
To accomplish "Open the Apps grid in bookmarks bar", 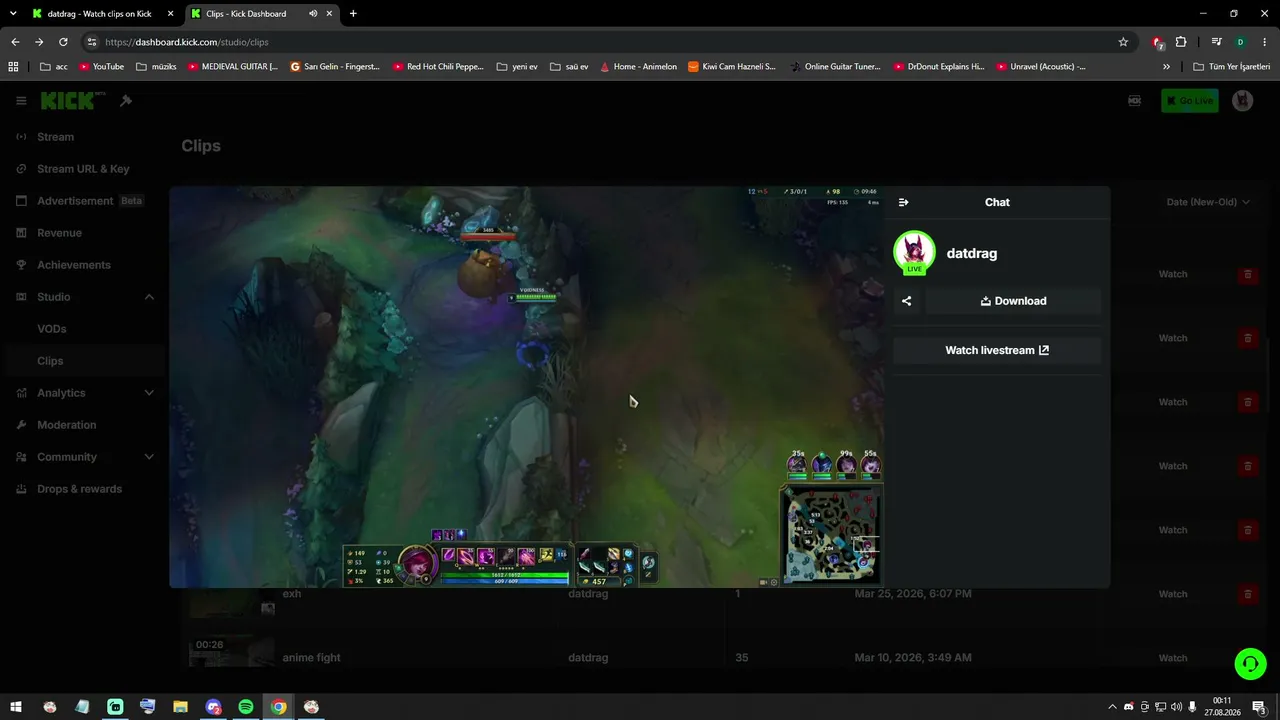I will (13, 67).
